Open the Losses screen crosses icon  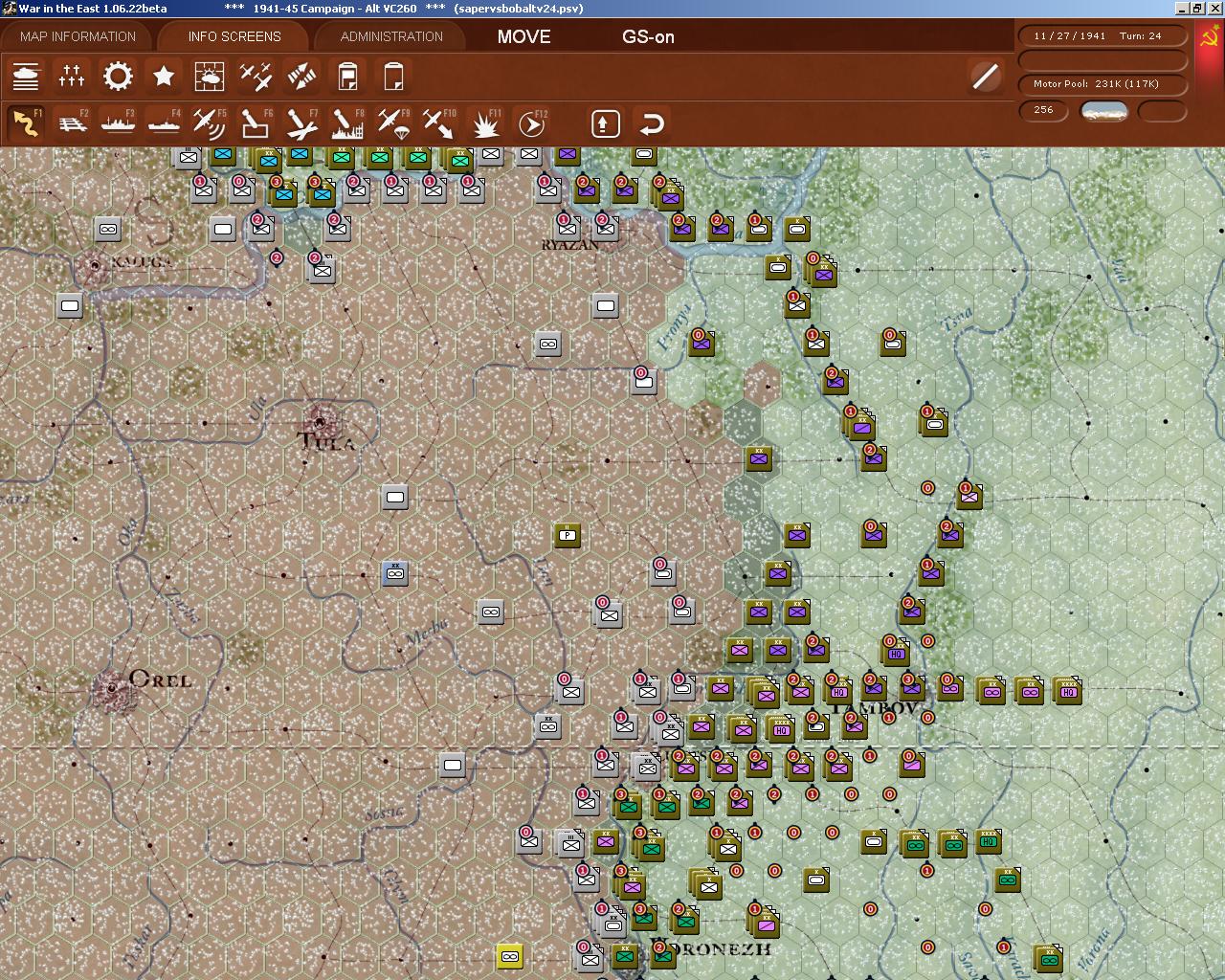pos(72,76)
